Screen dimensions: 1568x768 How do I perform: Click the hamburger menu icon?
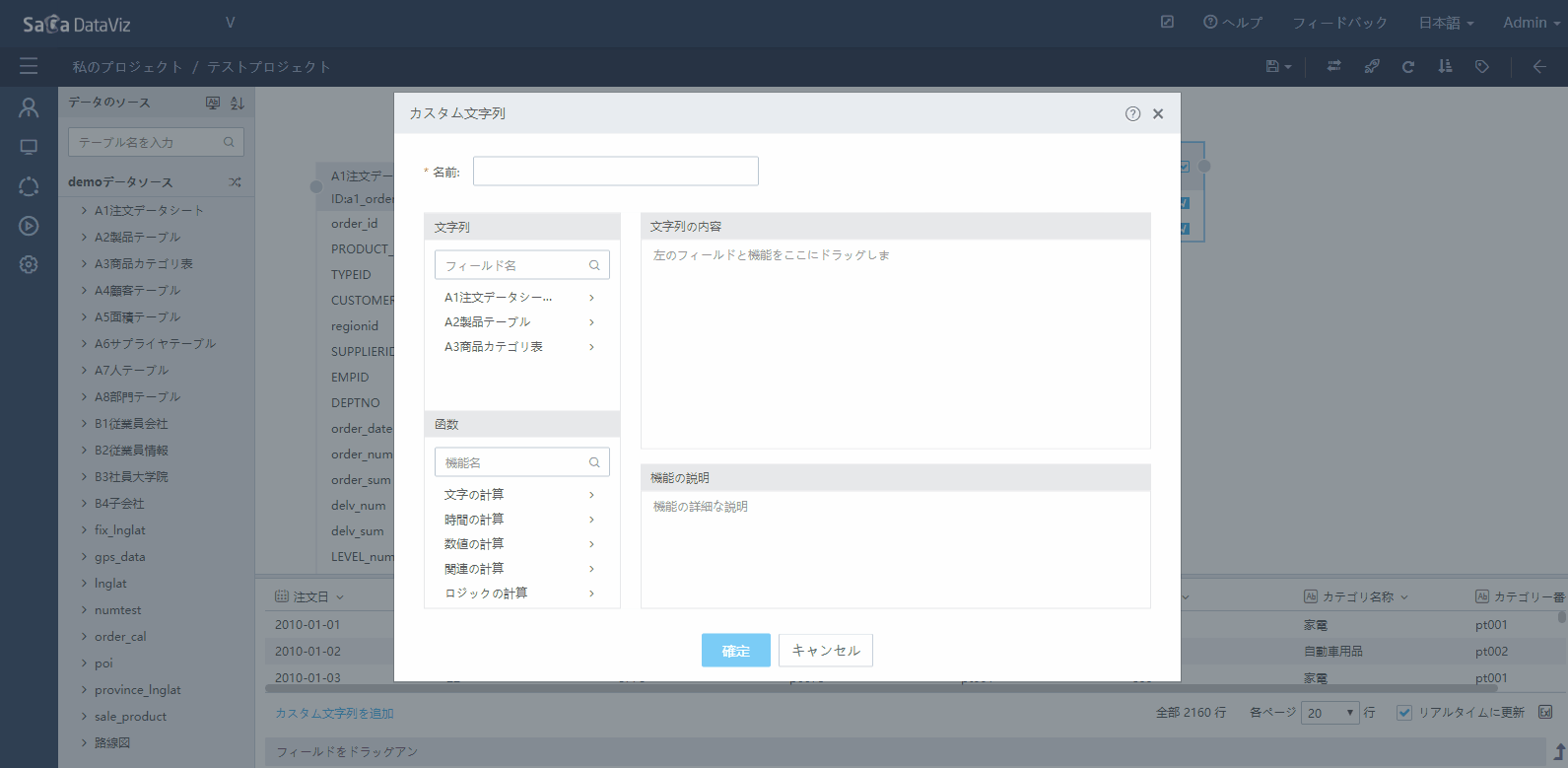coord(29,66)
